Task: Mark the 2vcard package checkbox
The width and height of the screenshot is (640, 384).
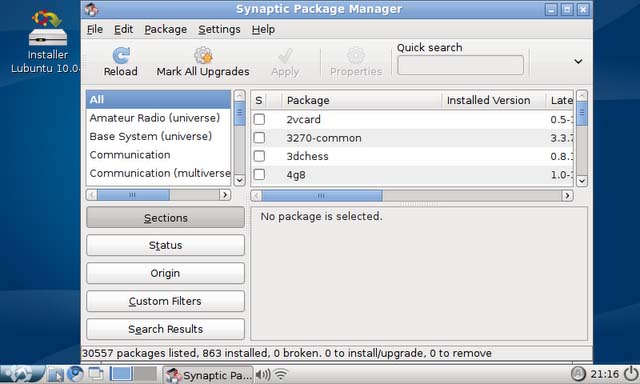Action: [259, 119]
